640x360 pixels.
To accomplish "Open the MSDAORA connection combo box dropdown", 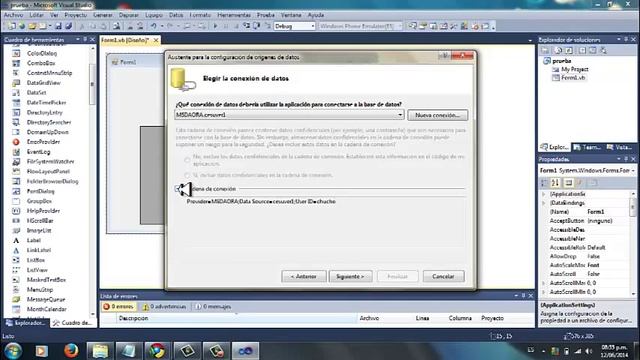I will point(400,115).
